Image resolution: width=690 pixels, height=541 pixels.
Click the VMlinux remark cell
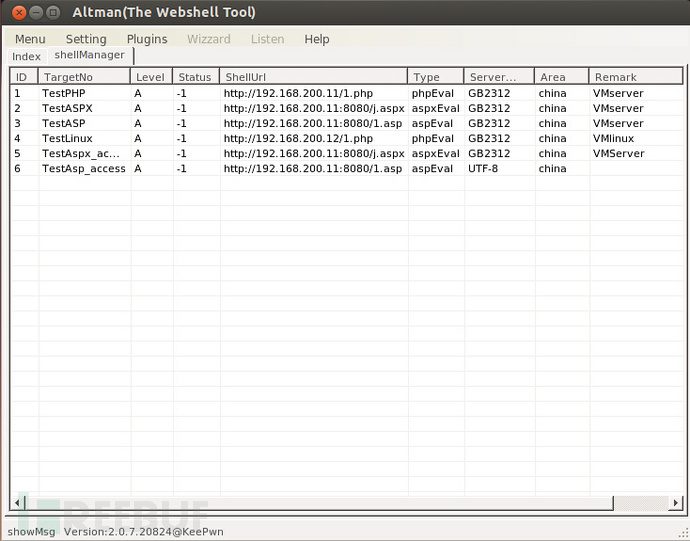tap(613, 138)
